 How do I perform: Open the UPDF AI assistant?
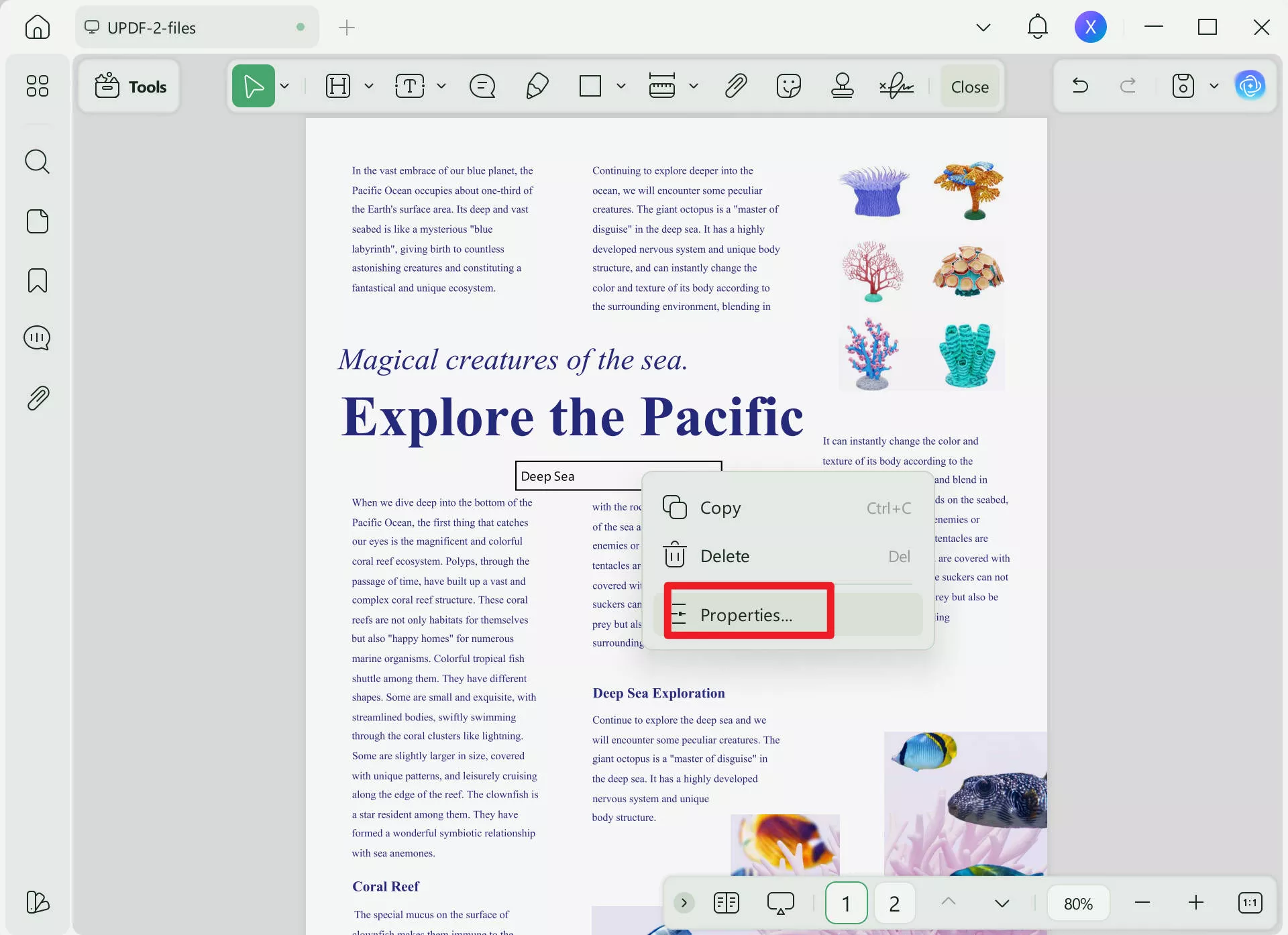coord(1250,86)
